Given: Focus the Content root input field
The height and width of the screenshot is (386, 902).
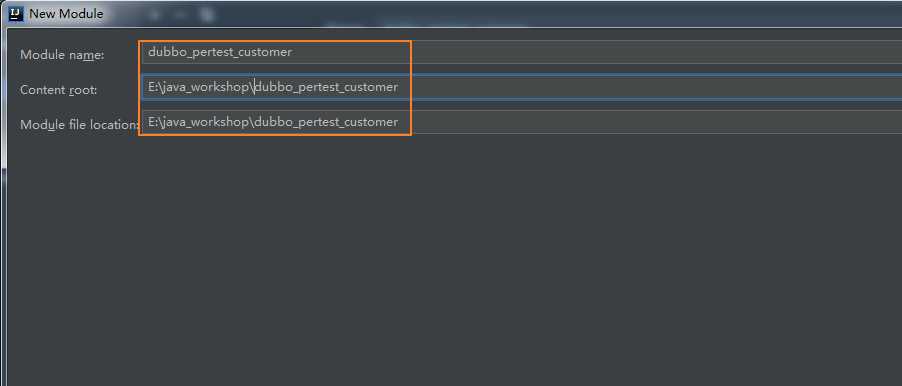Looking at the screenshot, I should [x=522, y=87].
